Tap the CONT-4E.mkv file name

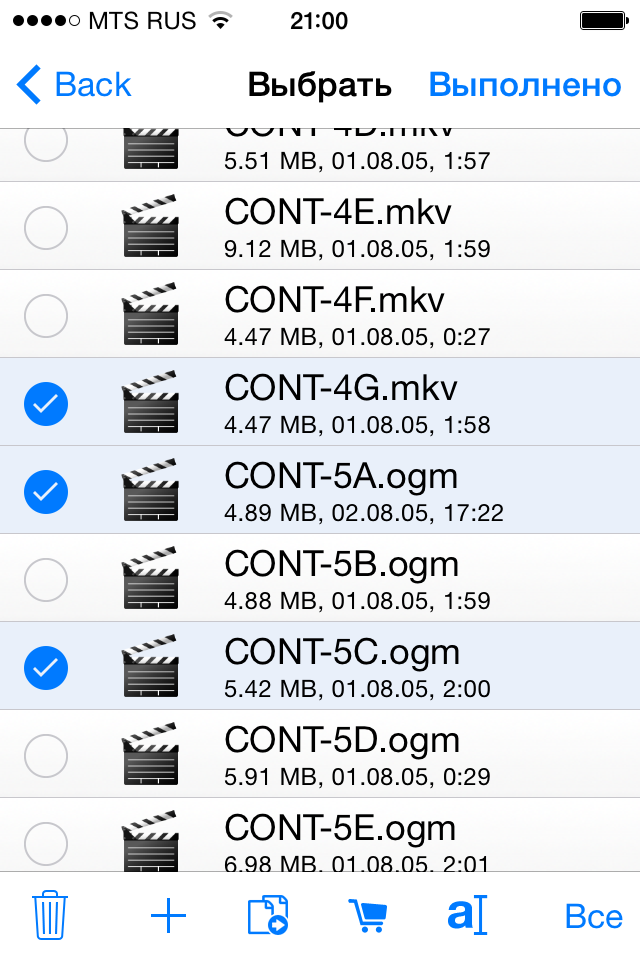(x=338, y=213)
